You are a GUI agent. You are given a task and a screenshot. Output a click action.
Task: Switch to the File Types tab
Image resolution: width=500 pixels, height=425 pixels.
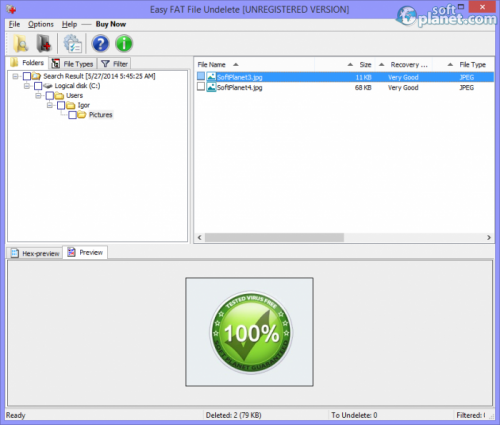coord(73,64)
